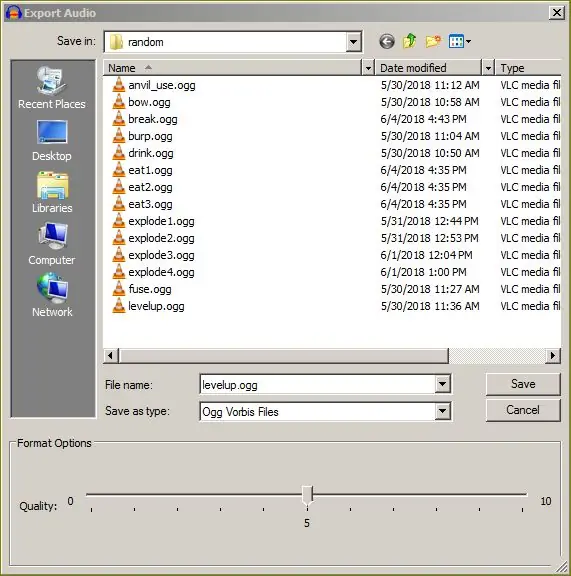Create a new folder

[x=433, y=41]
